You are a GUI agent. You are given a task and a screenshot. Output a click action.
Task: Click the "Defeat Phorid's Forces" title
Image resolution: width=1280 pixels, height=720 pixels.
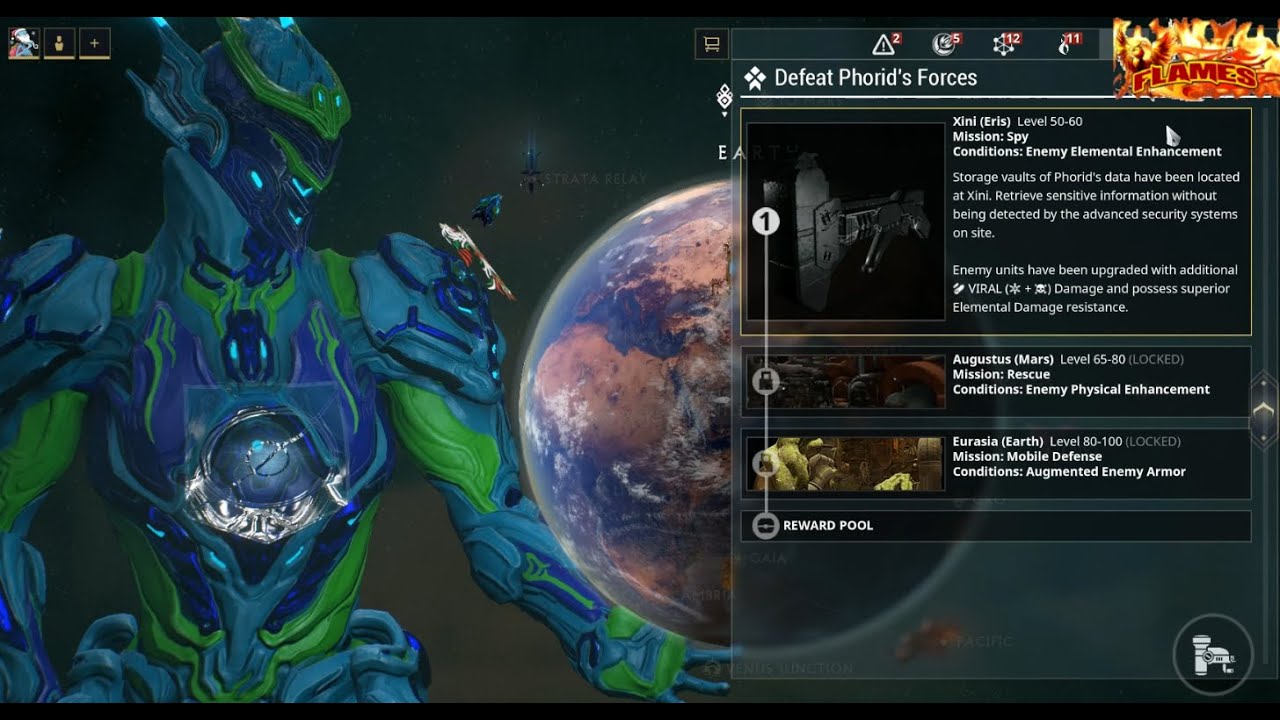click(876, 78)
